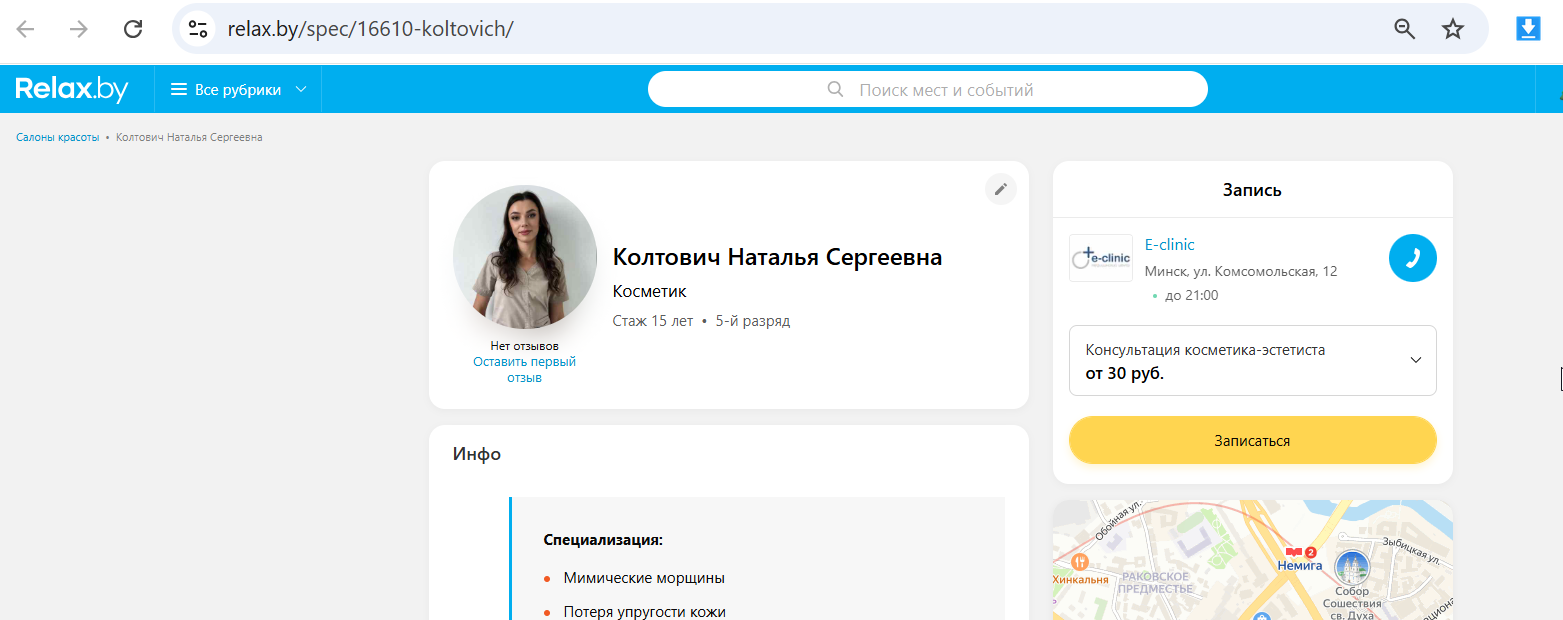
Task: Click the pencil edit icon on the profile card
Action: 1001,189
